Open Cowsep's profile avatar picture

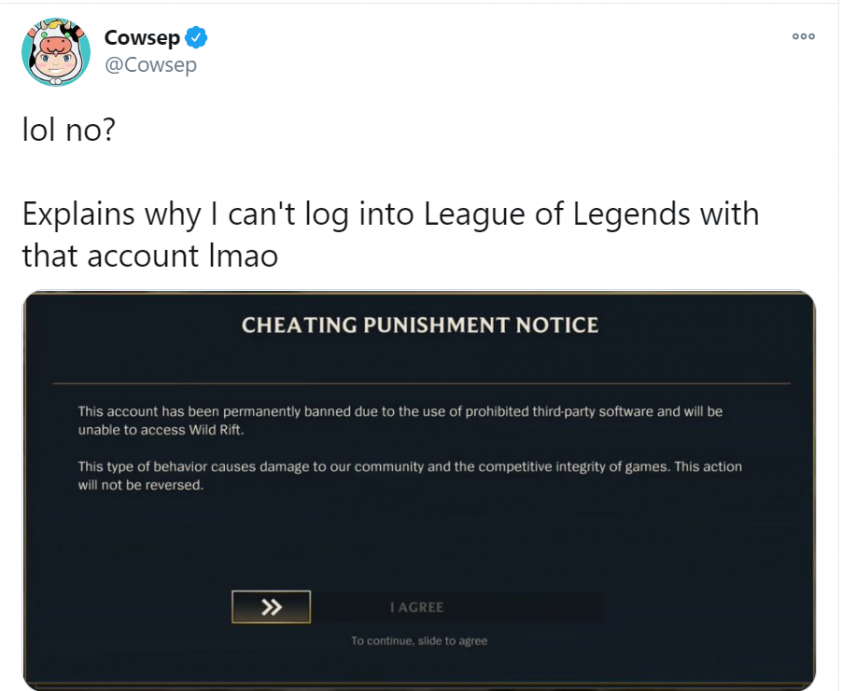click(x=56, y=52)
